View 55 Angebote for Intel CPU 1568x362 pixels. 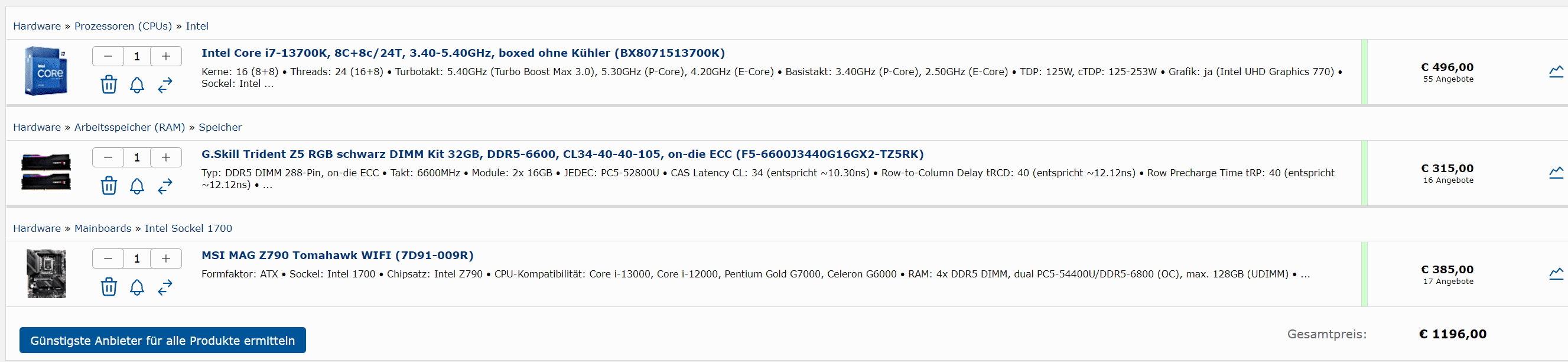(x=1448, y=79)
